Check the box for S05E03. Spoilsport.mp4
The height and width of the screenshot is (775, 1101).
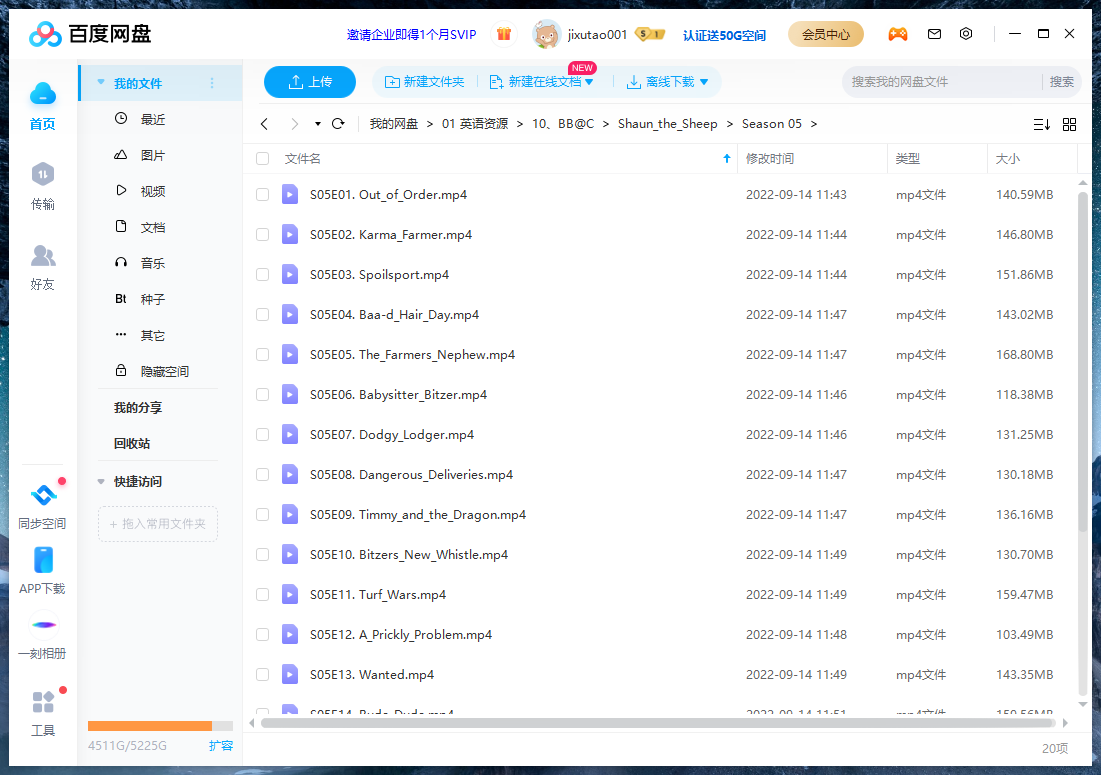coord(263,274)
